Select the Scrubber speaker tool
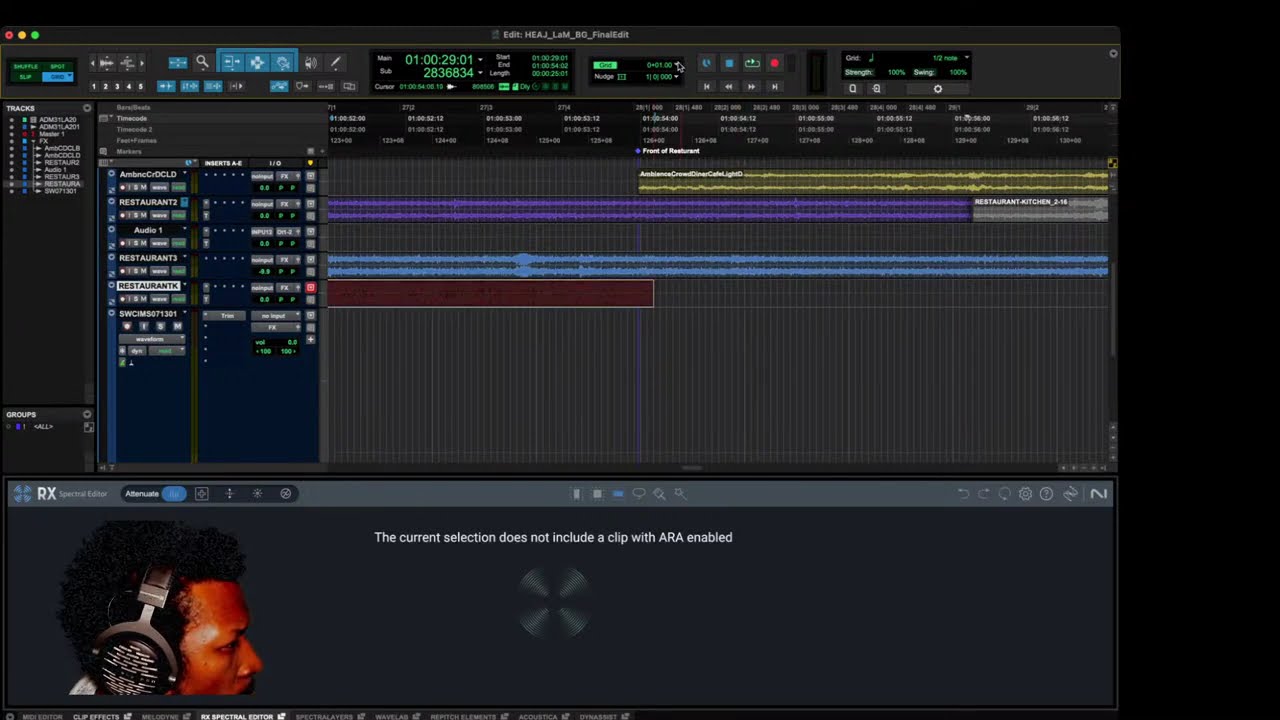 pyautogui.click(x=311, y=62)
